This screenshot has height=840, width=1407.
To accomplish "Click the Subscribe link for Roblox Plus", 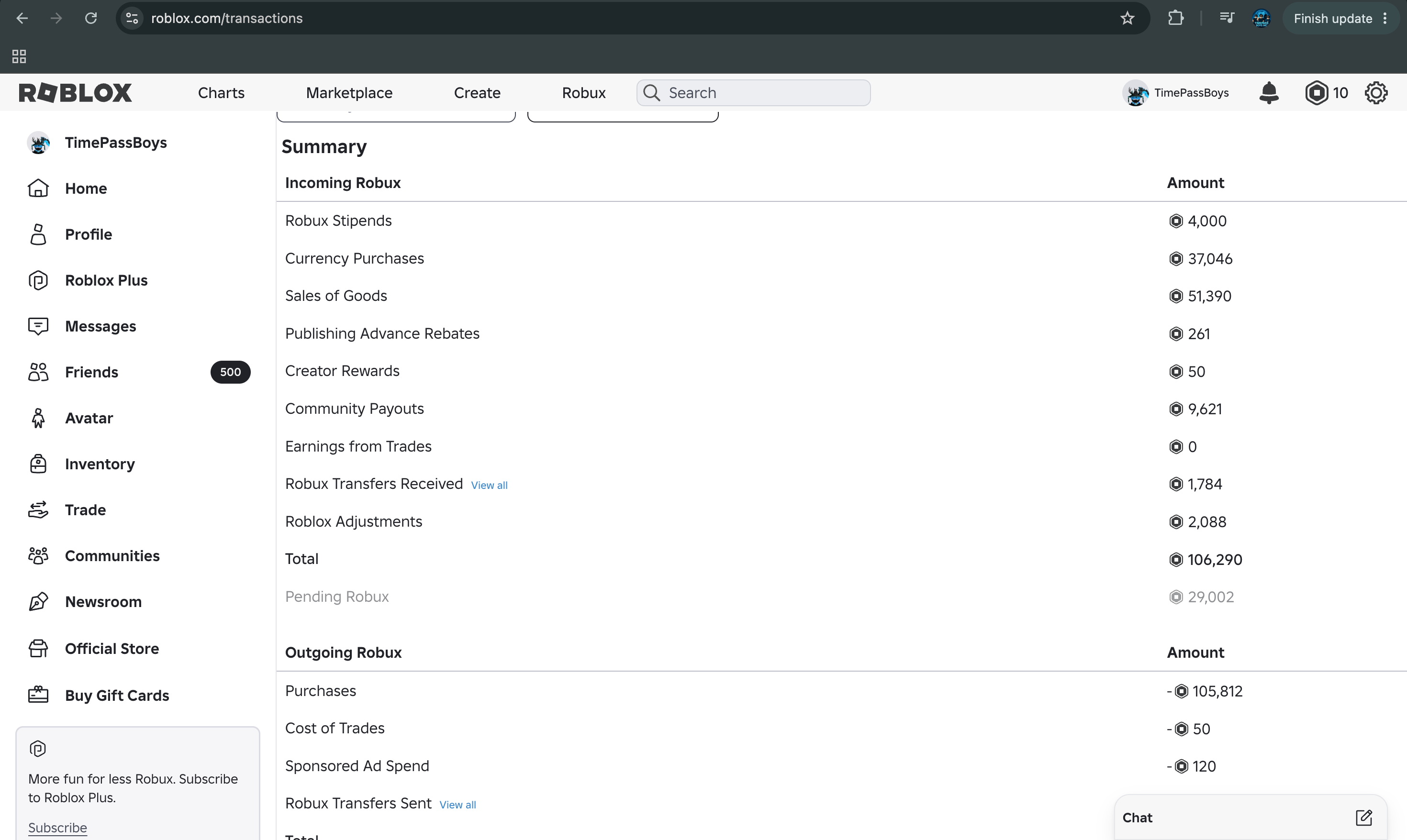I will (x=58, y=828).
